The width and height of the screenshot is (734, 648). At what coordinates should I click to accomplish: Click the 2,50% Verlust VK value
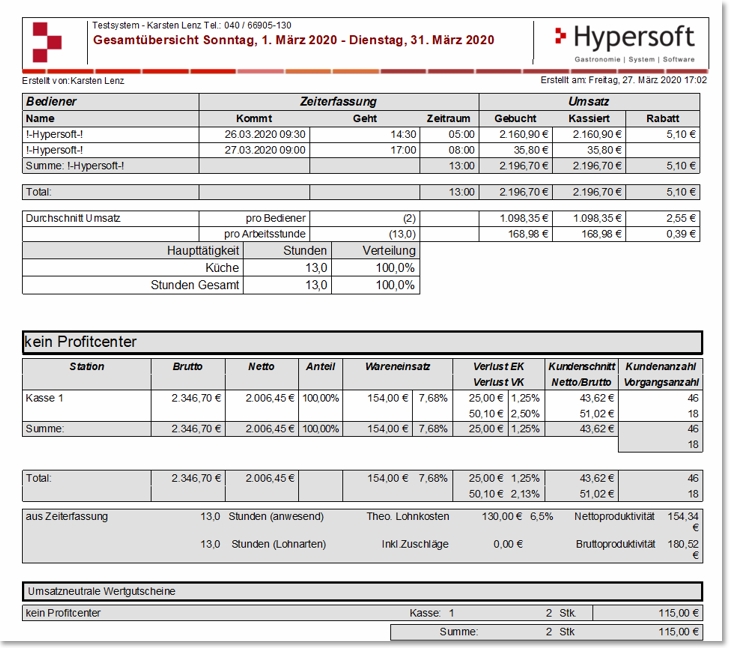(525, 414)
